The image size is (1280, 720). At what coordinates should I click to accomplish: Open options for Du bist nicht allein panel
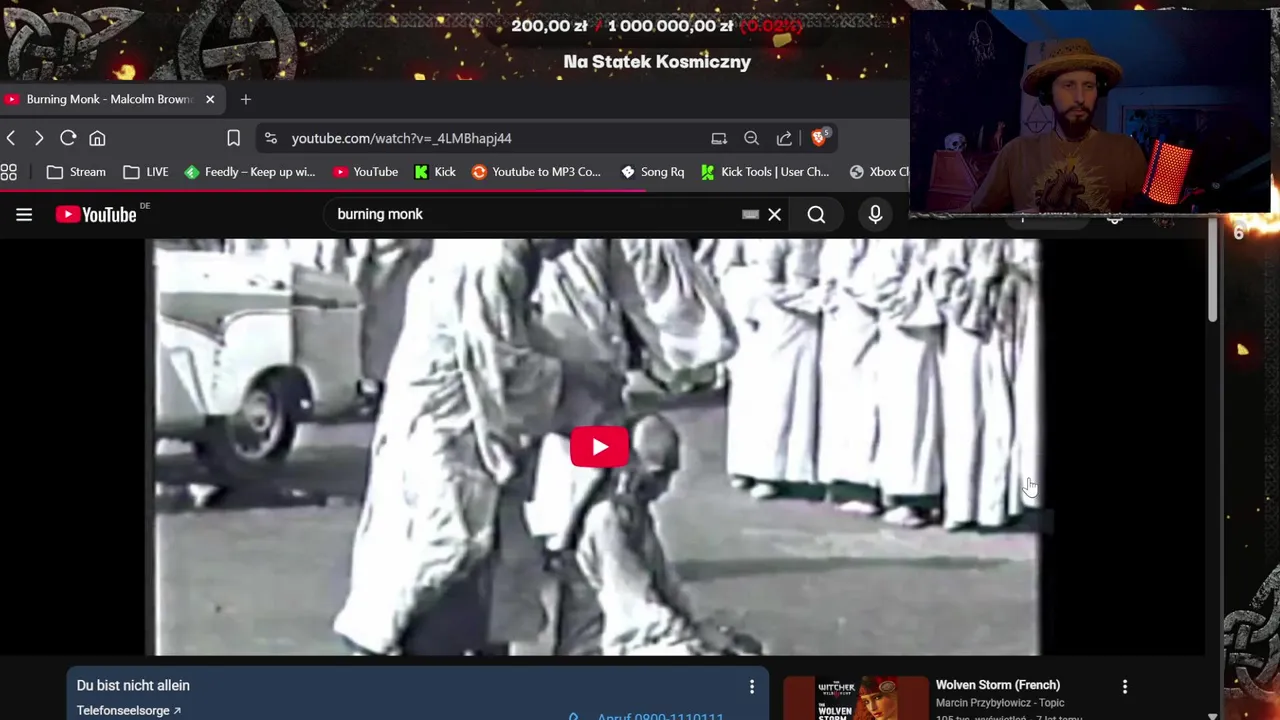coord(752,686)
